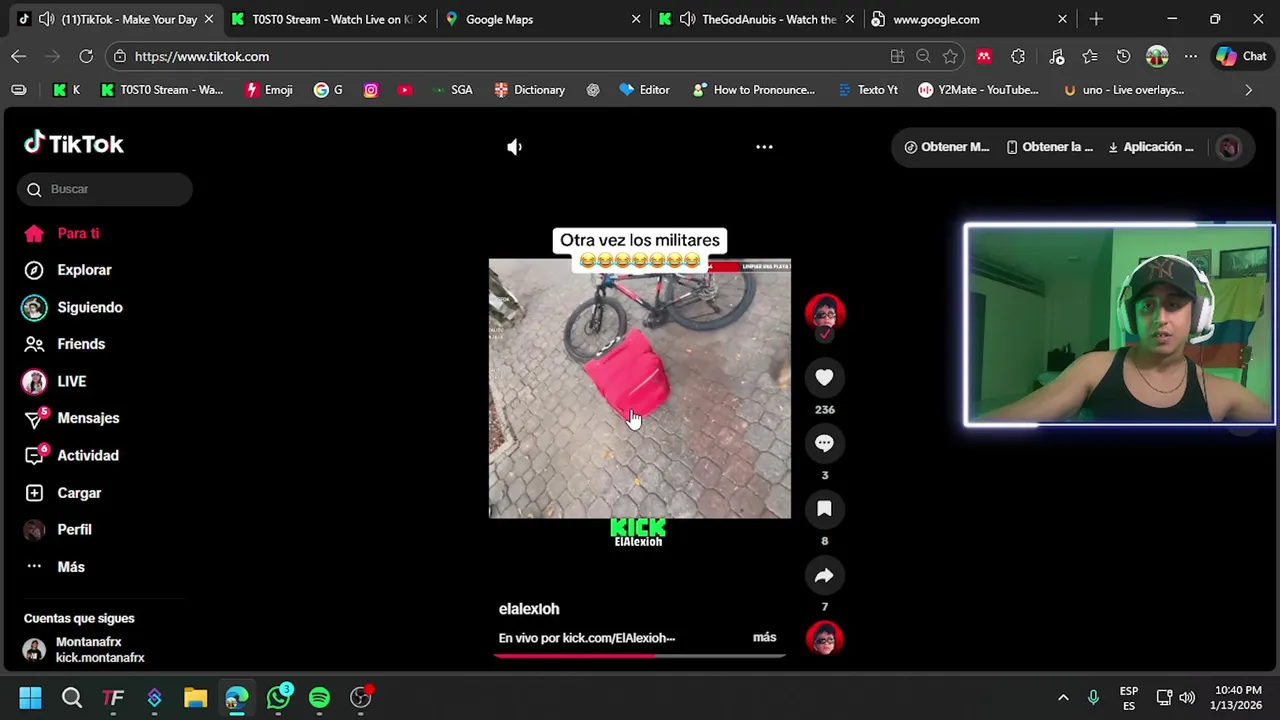The height and width of the screenshot is (720, 1280).
Task: Click the TikTok logo
Action: (x=73, y=144)
